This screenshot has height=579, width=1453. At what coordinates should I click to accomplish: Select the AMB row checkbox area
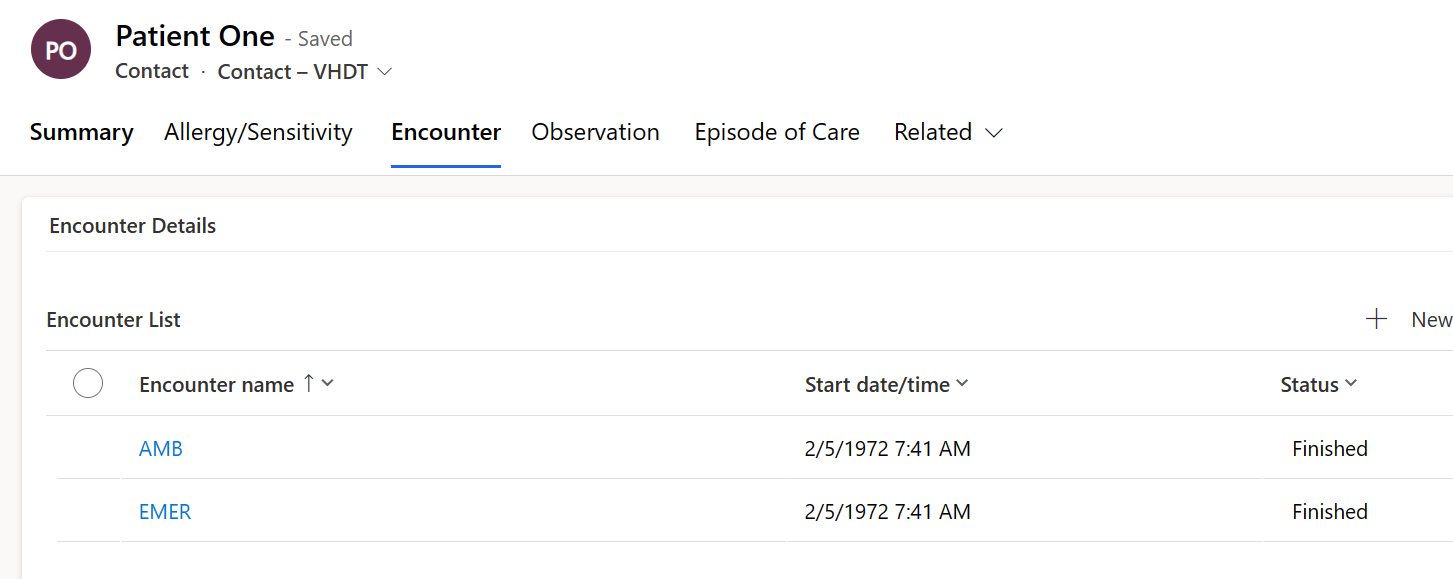[x=88, y=448]
